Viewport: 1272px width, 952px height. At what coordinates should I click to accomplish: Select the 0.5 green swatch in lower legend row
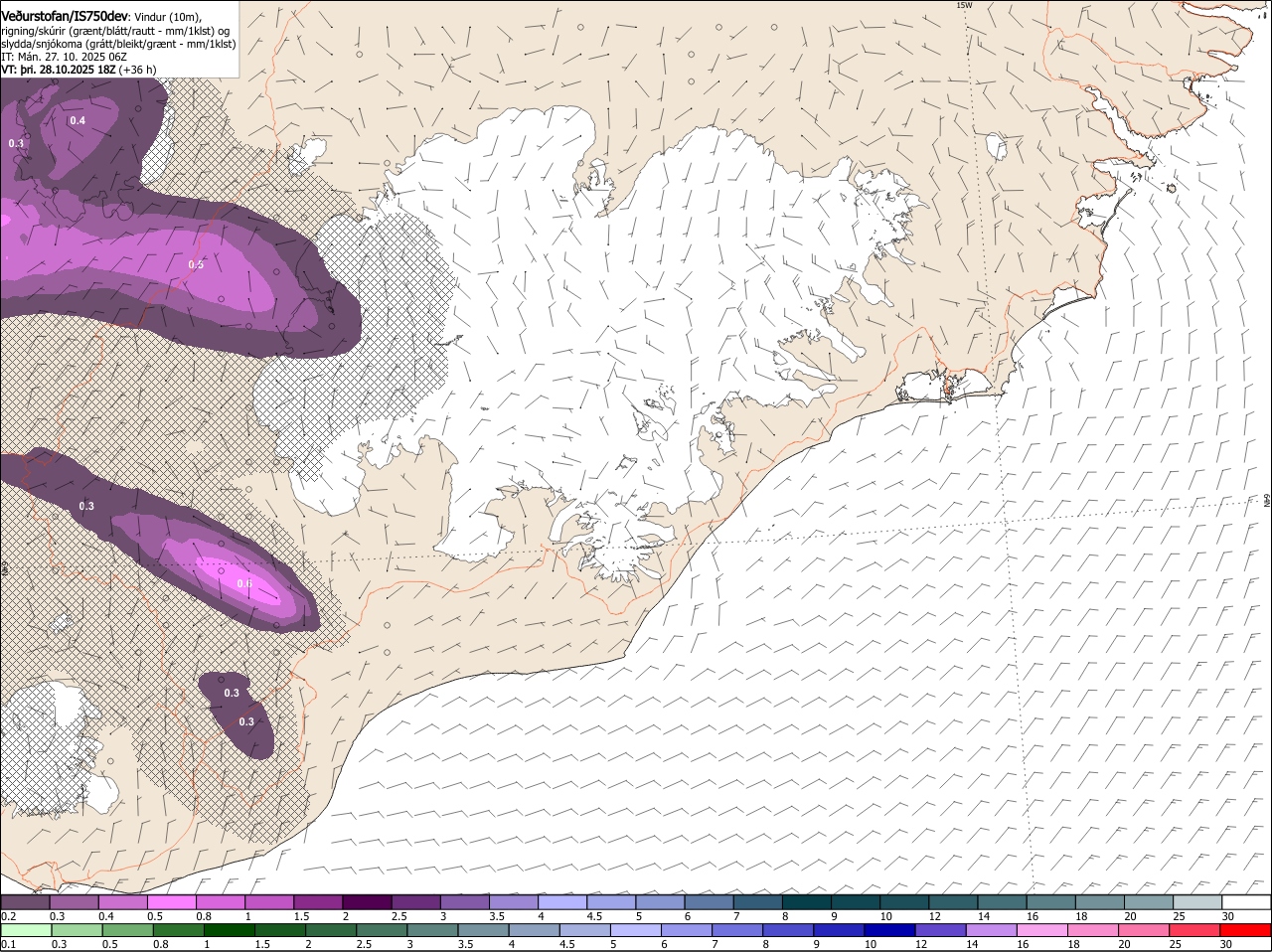point(128,930)
